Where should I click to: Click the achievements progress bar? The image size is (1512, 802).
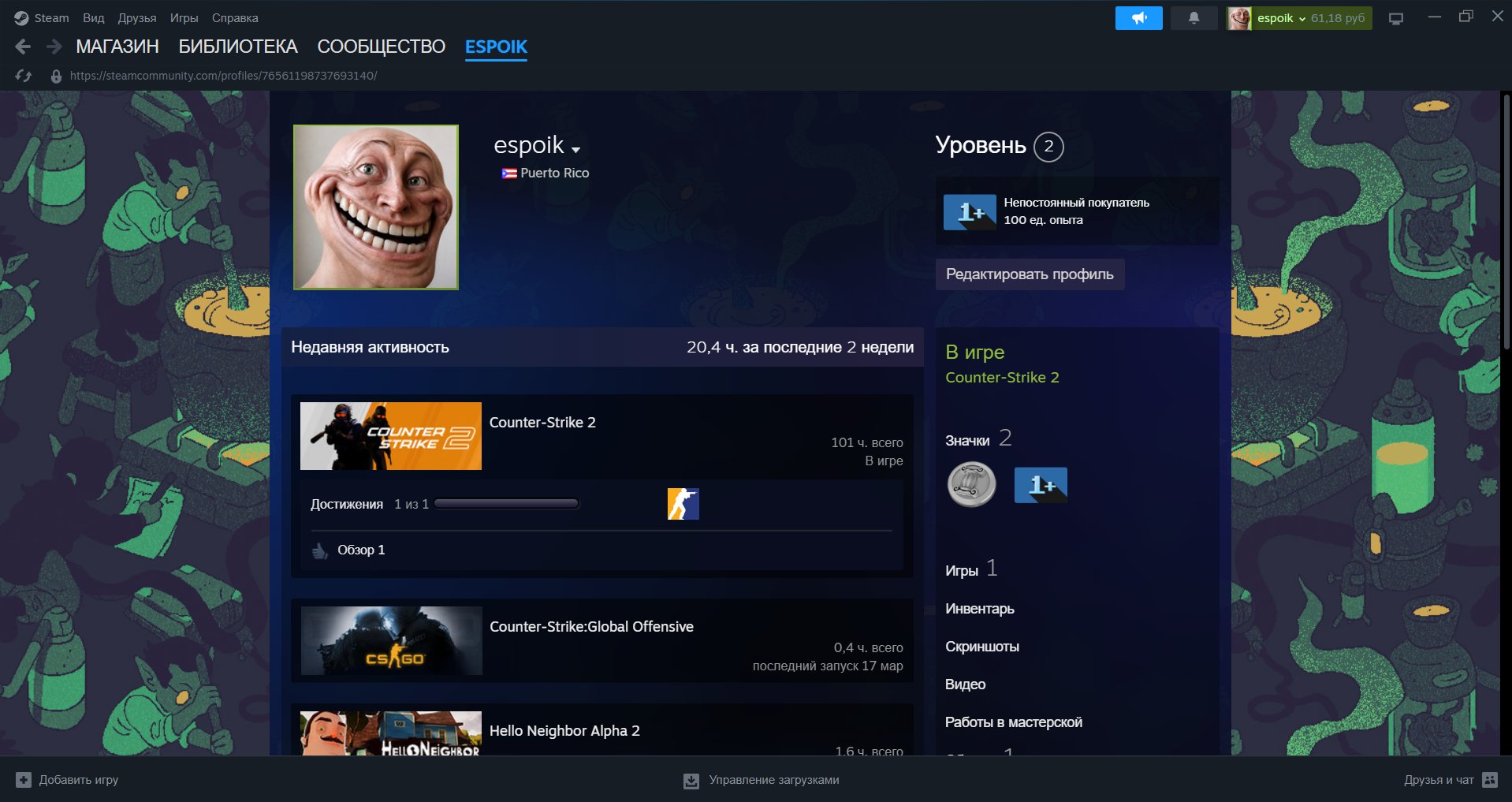coord(507,504)
